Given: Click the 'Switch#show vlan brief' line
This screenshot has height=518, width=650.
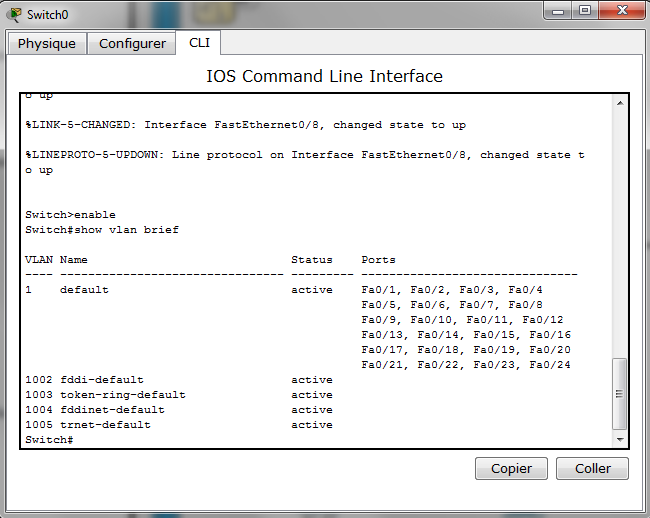Looking at the screenshot, I should point(102,230).
